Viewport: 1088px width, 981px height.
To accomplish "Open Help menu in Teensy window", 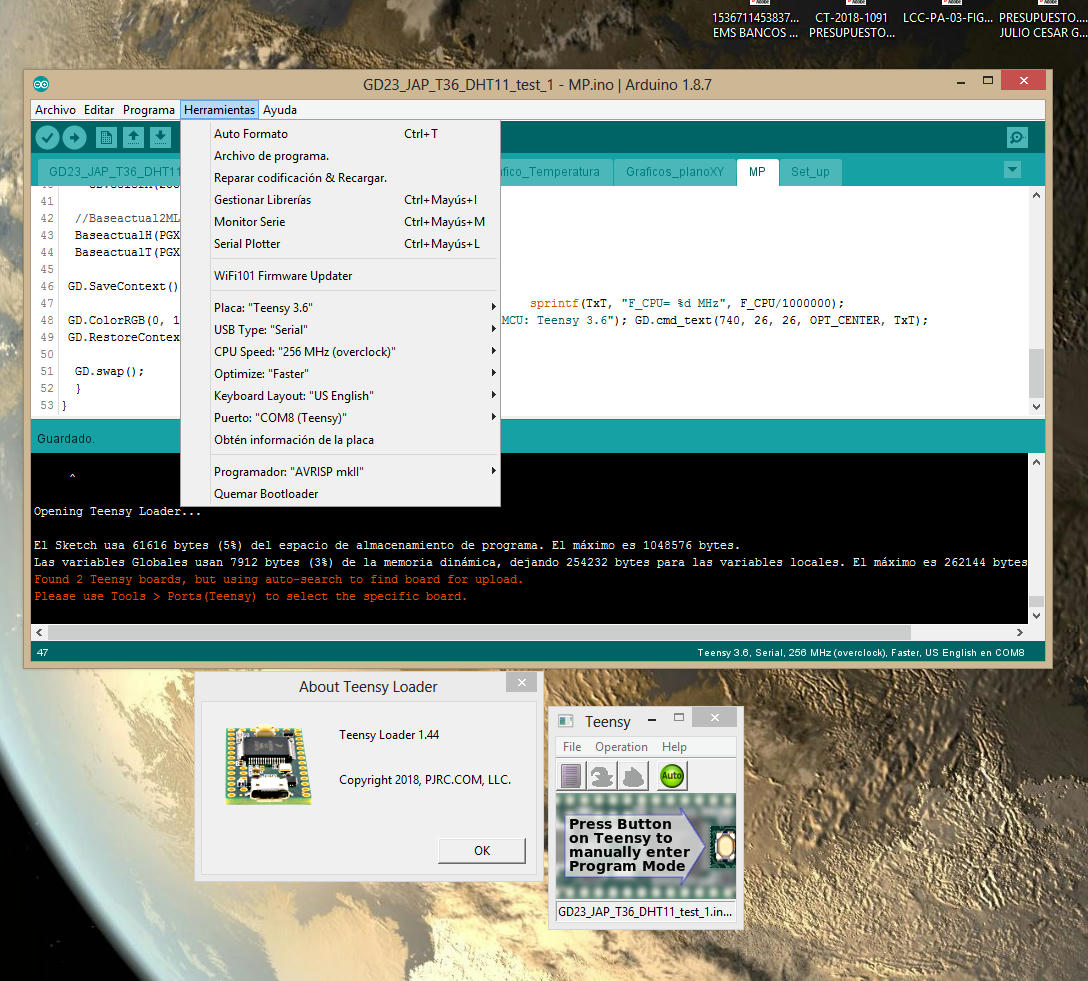I will click(x=674, y=747).
